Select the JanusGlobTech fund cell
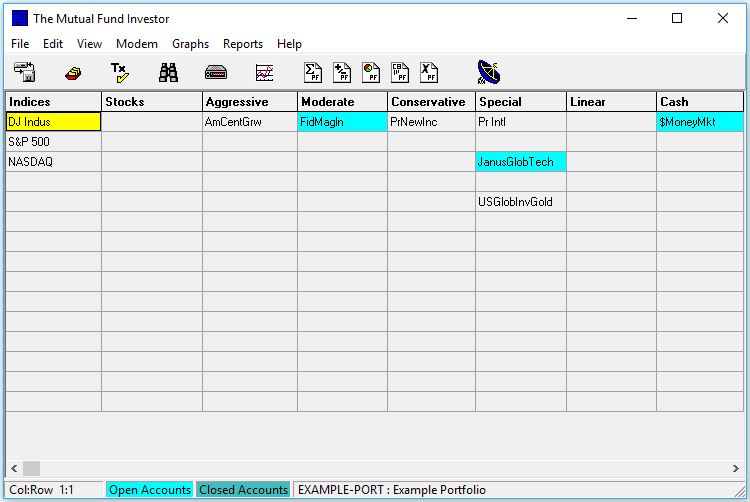 coord(521,162)
